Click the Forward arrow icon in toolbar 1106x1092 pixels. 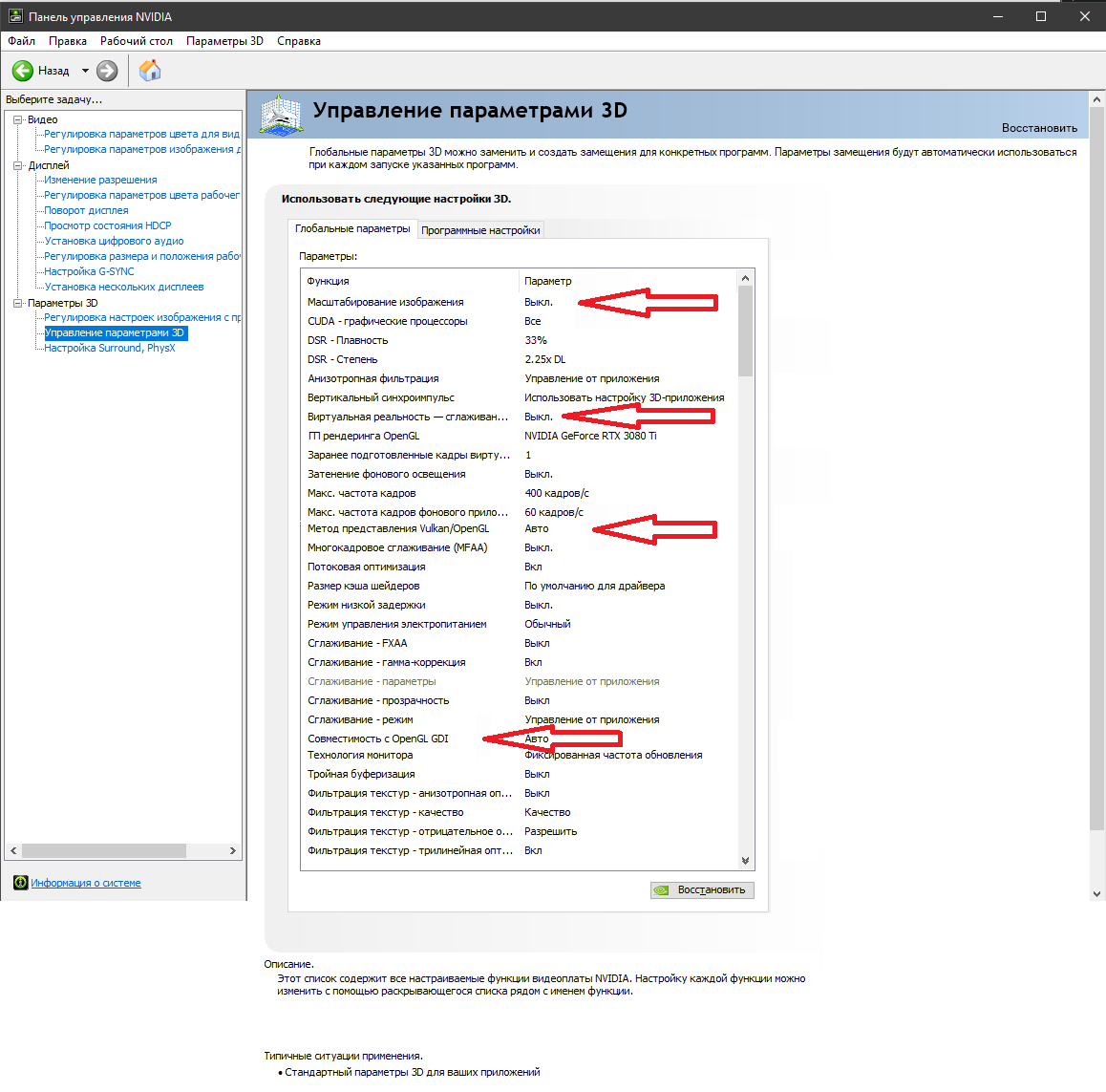tap(107, 71)
